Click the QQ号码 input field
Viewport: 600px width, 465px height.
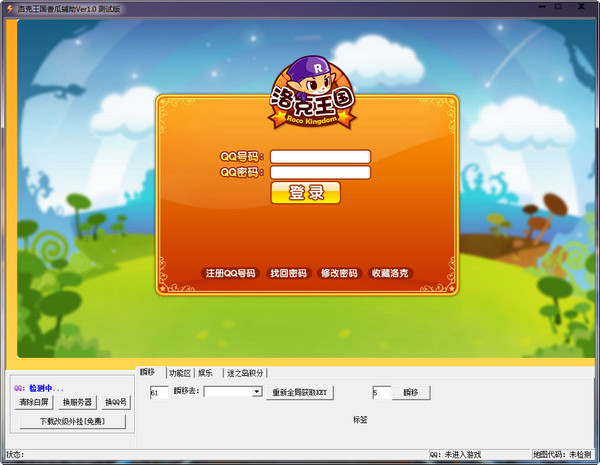tap(320, 157)
